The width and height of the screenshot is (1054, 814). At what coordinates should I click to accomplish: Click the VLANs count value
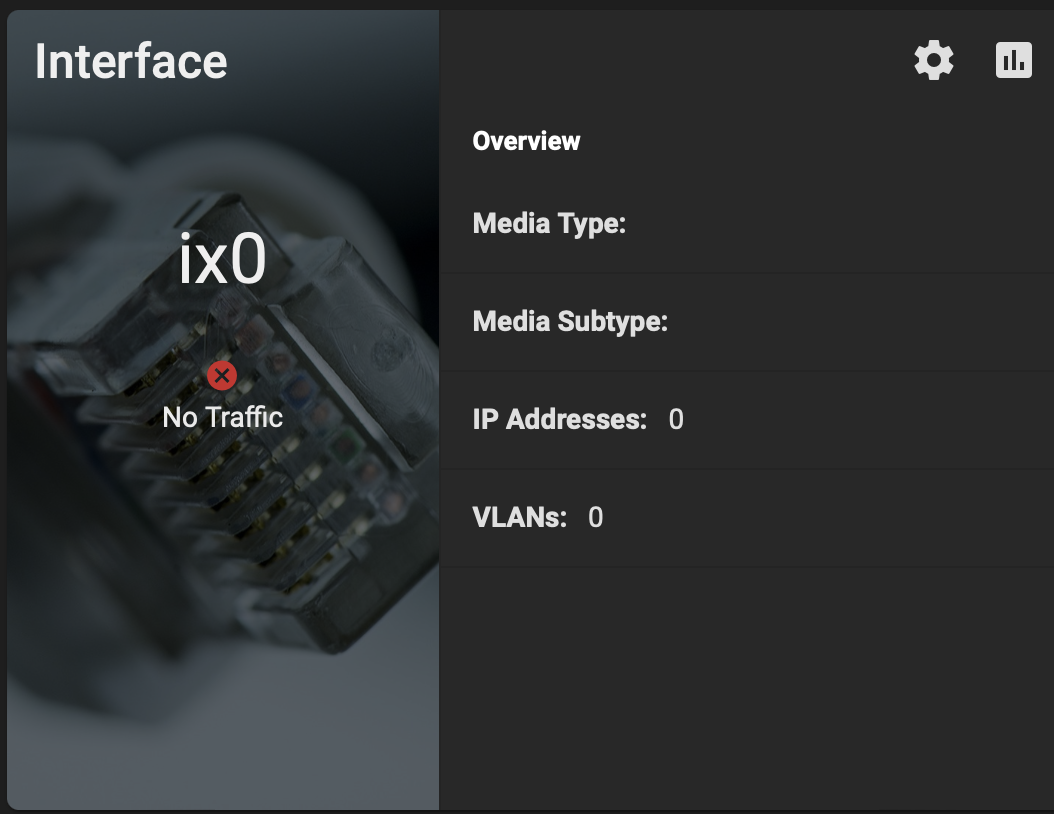tap(596, 518)
